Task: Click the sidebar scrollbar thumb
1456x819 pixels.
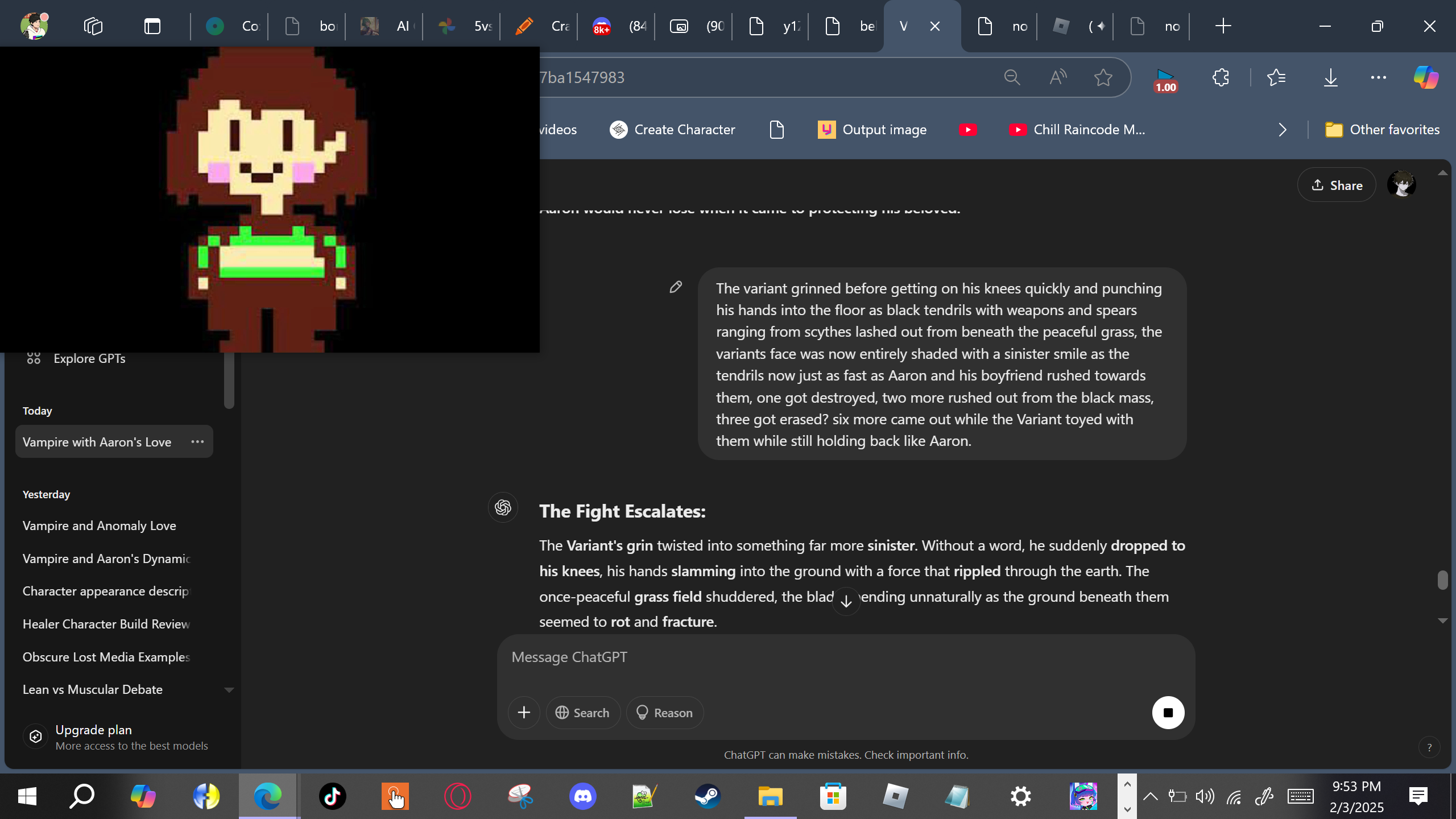Action: coord(229,380)
